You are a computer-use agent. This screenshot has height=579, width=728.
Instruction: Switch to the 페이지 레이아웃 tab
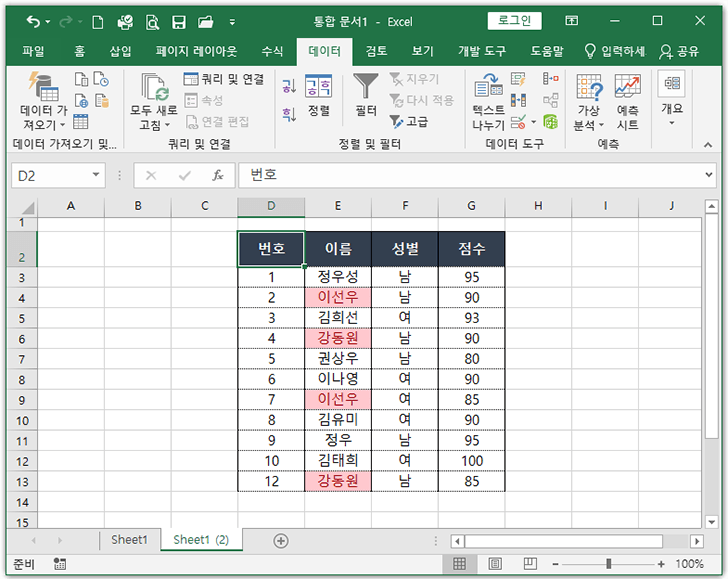(x=196, y=51)
